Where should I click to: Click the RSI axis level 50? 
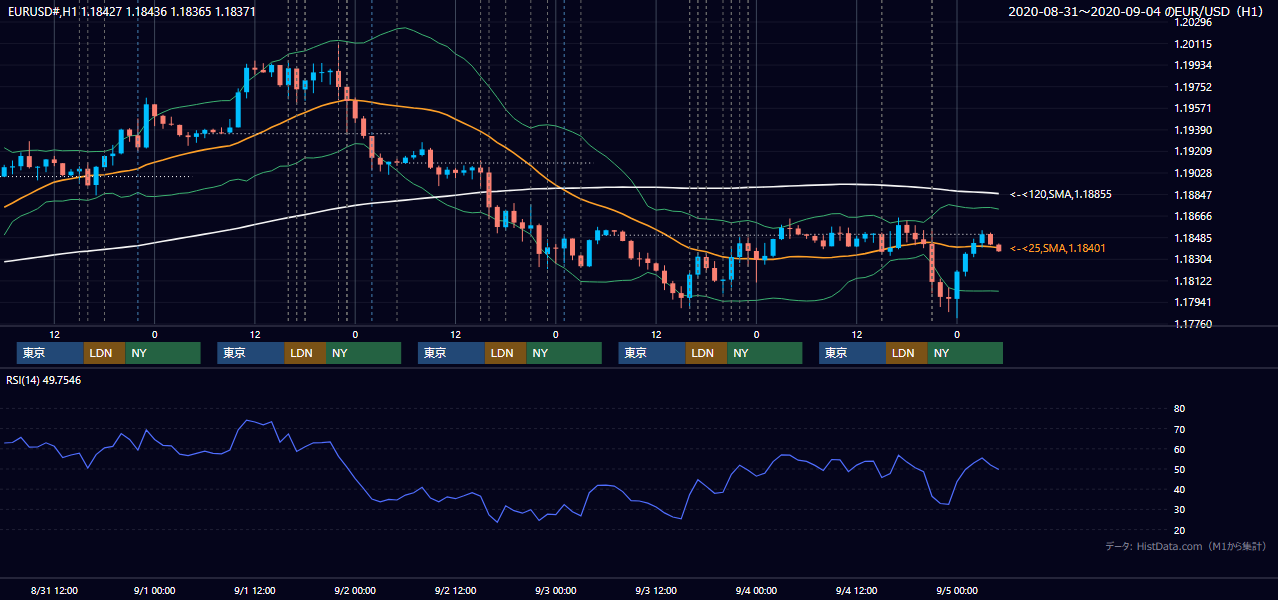click(x=1180, y=469)
